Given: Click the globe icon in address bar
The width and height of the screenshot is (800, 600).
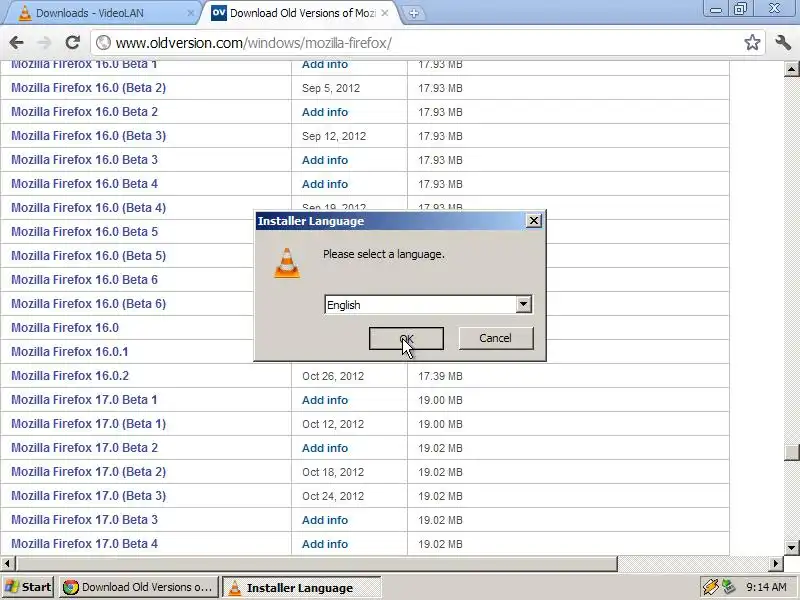Looking at the screenshot, I should click(103, 43).
